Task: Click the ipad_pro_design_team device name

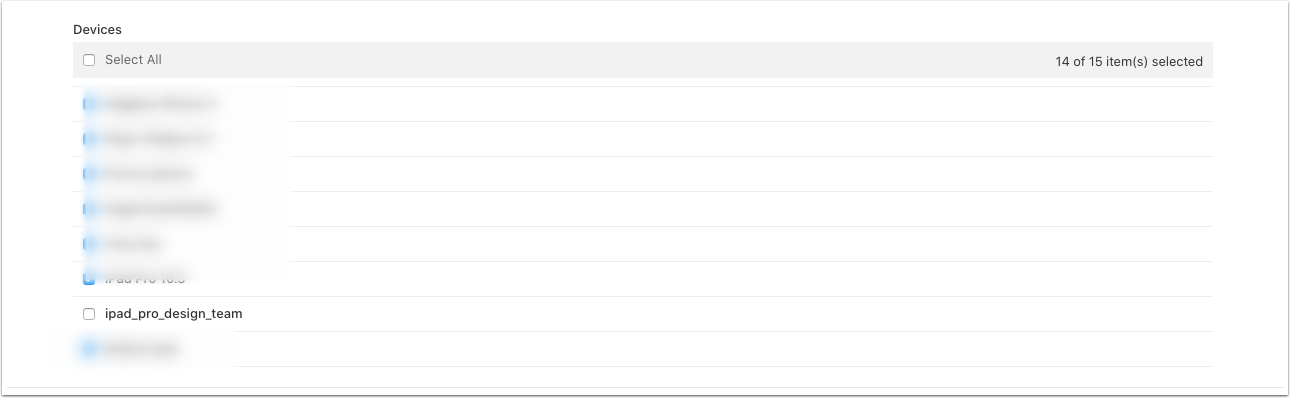Action: click(x=174, y=314)
